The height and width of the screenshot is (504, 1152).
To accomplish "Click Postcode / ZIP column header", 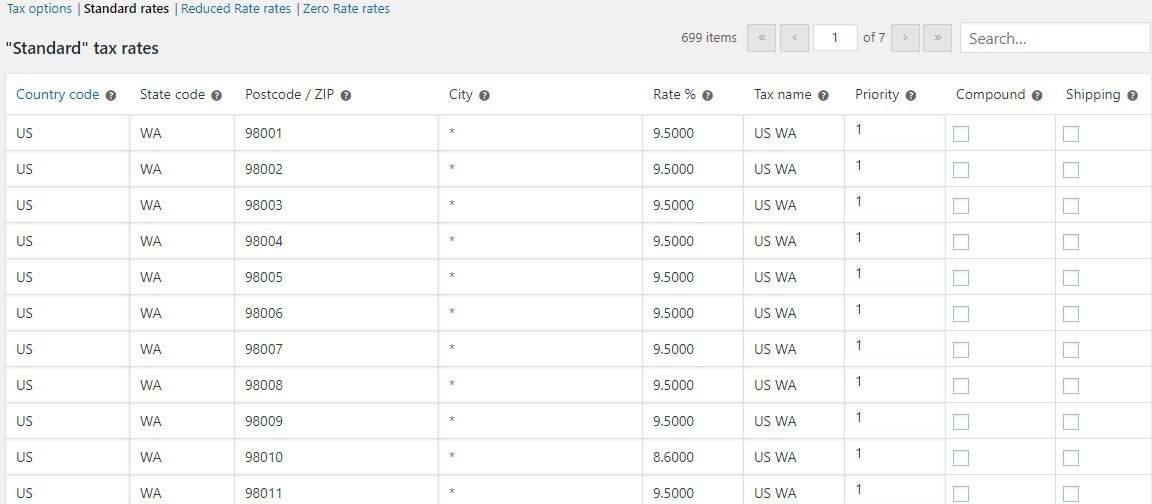I will [x=290, y=95].
